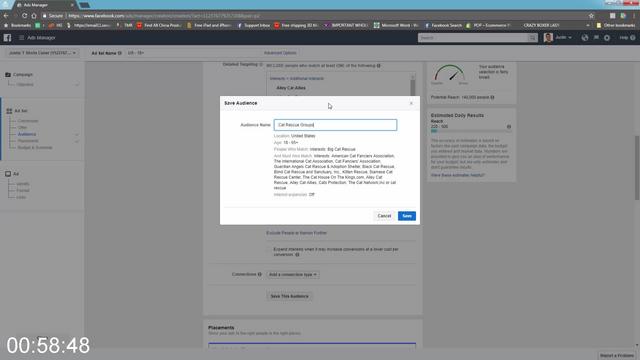
Task: Select Ad Set in the left sidebar
Action: coord(21,111)
